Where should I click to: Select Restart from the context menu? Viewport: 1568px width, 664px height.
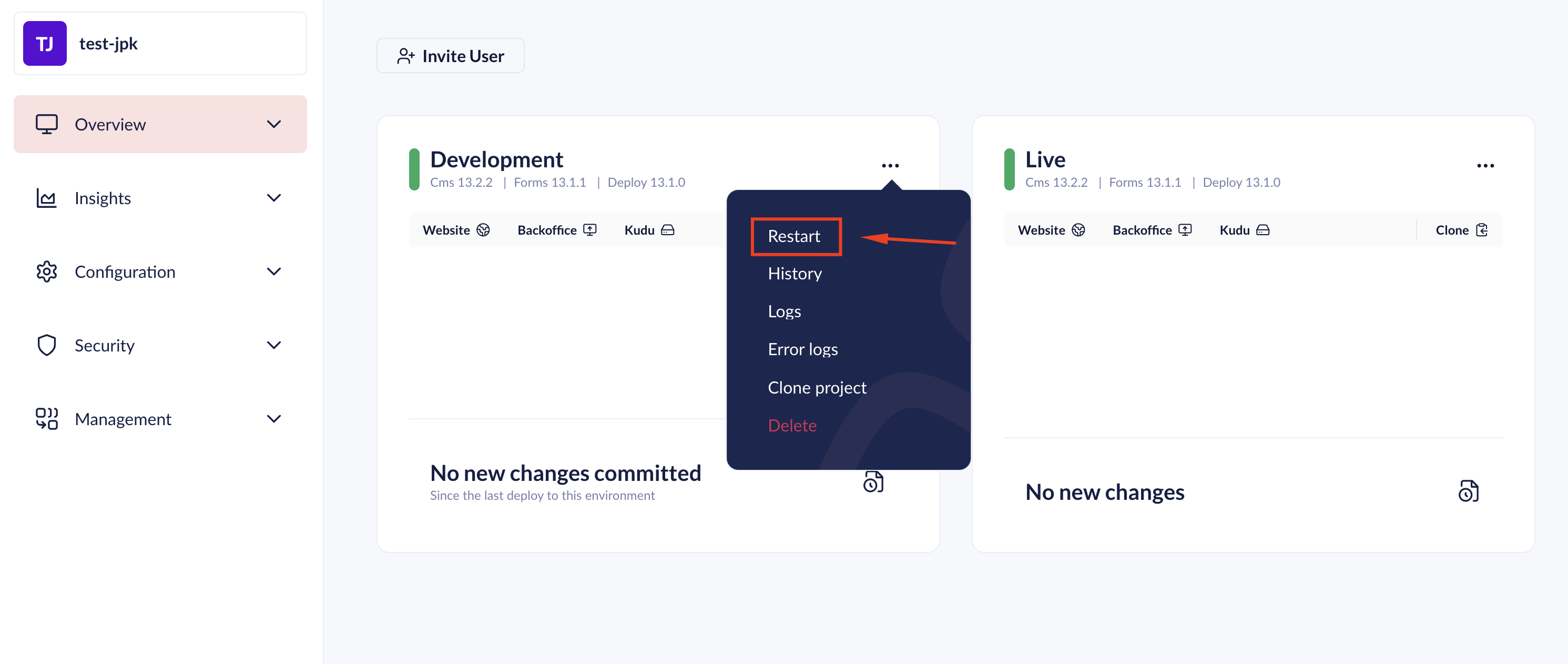click(795, 236)
